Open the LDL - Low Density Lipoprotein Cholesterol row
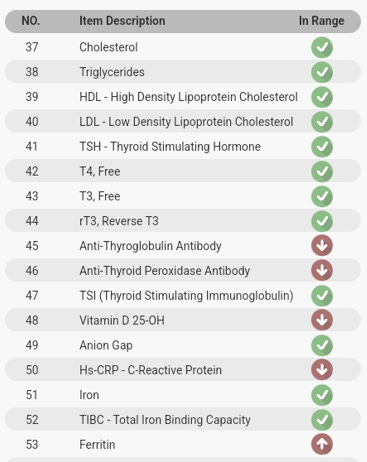Viewport: 367px width, 462px height. tap(183, 122)
